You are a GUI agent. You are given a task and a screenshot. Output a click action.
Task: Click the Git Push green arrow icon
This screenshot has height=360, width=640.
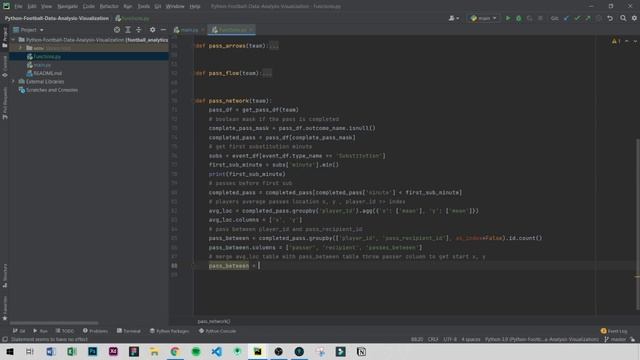pyautogui.click(x=588, y=18)
